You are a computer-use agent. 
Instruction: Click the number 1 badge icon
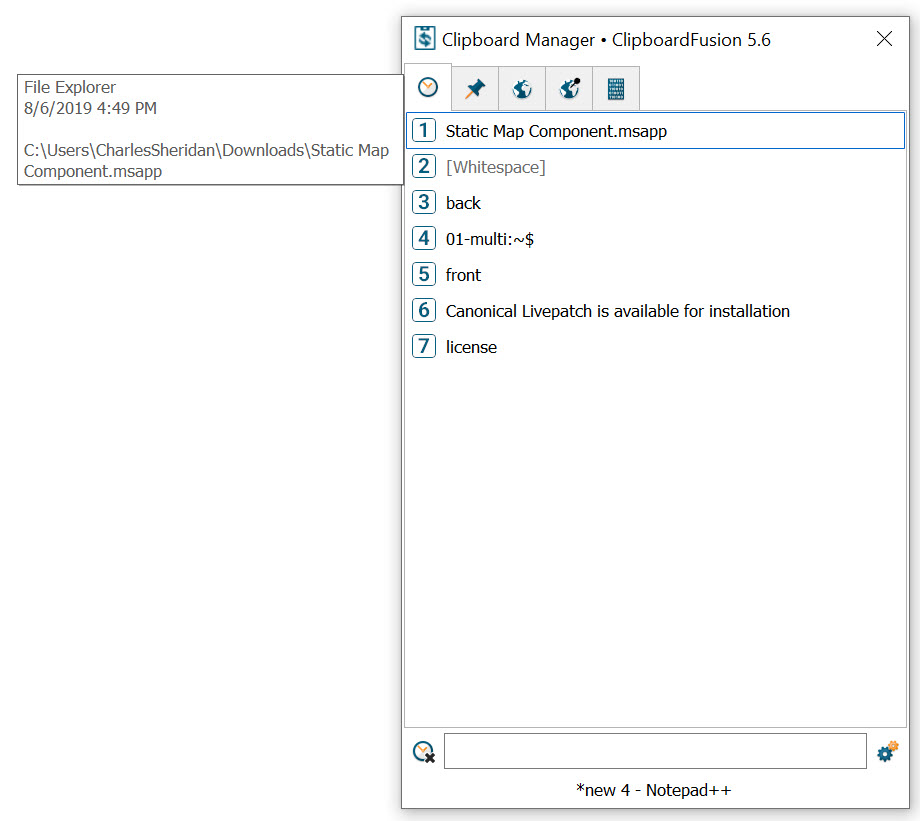pos(424,130)
